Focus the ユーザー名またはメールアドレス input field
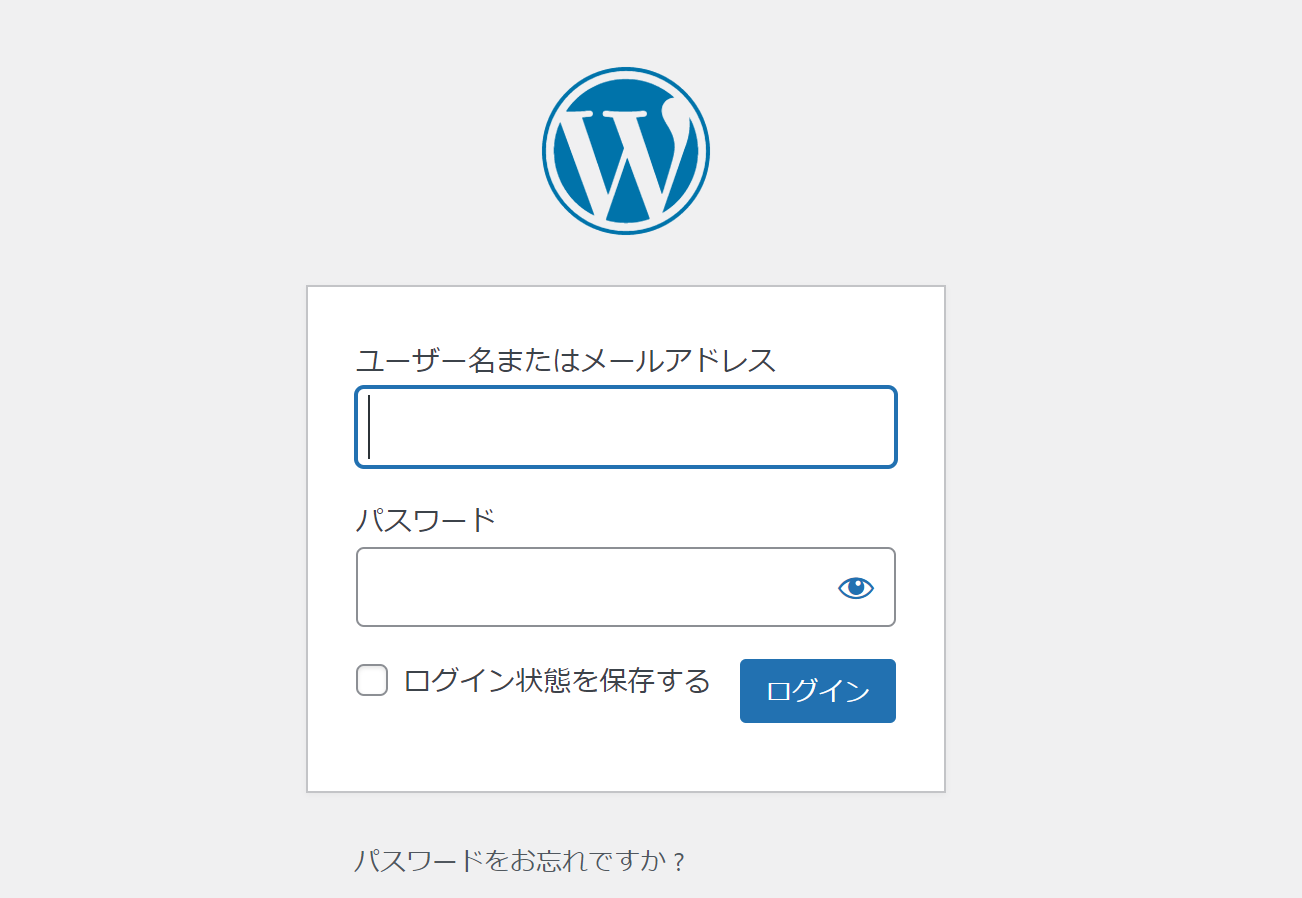Screen dimensions: 1302x898 [x=626, y=427]
